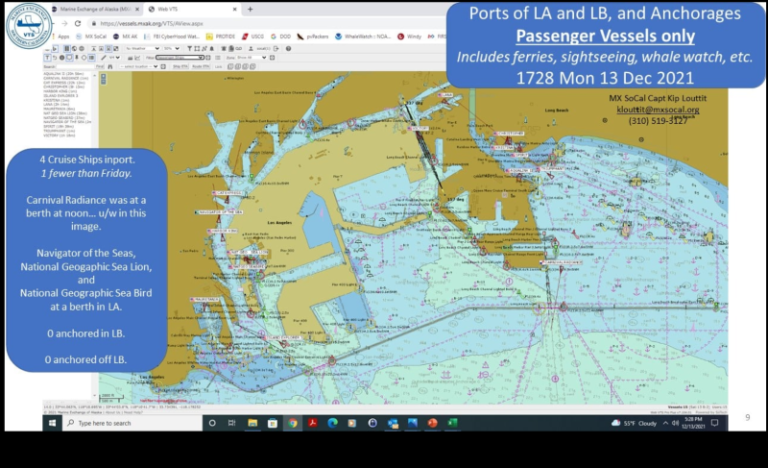Screen dimensions: 768x468
Task: Click the browser reload button
Action: tap(77, 22)
